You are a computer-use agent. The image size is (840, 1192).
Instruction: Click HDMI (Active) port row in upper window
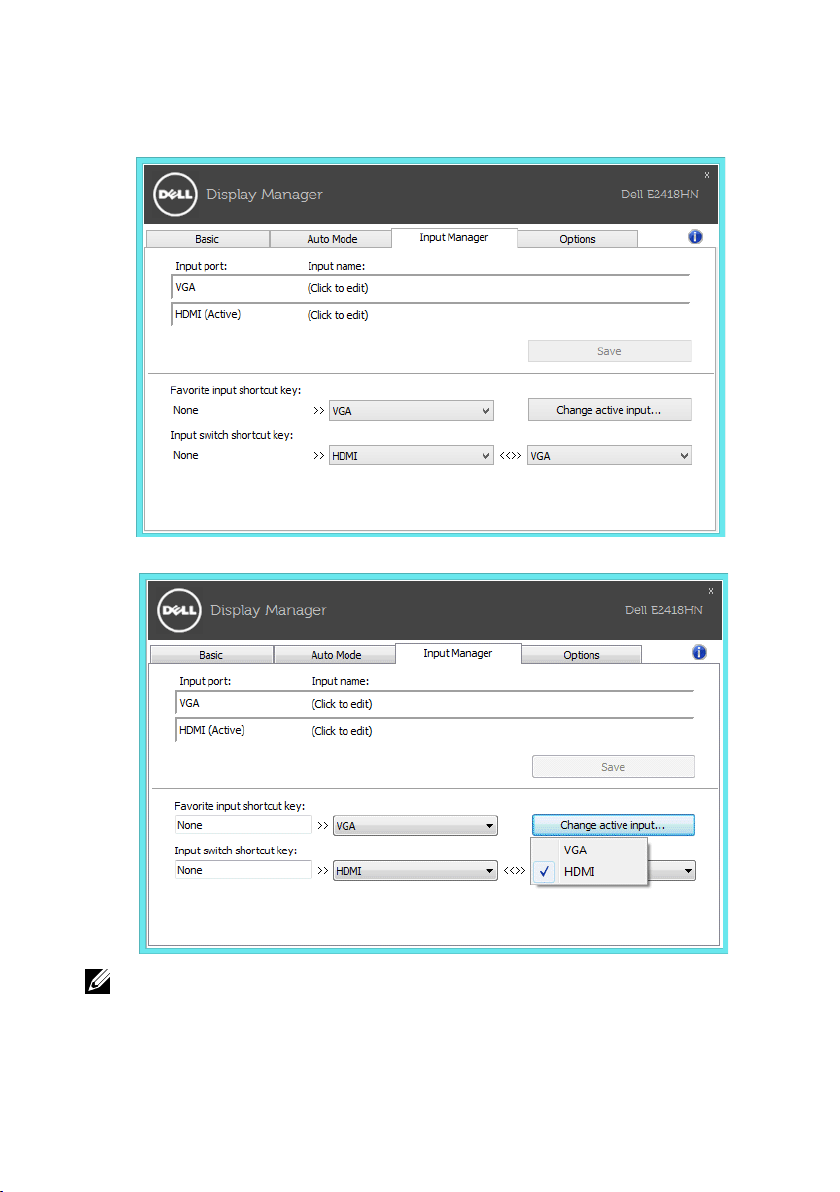(x=430, y=315)
